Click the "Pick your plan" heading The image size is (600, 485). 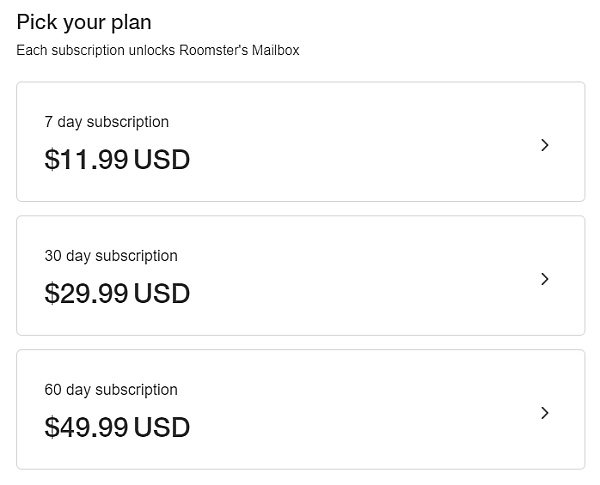pos(84,22)
